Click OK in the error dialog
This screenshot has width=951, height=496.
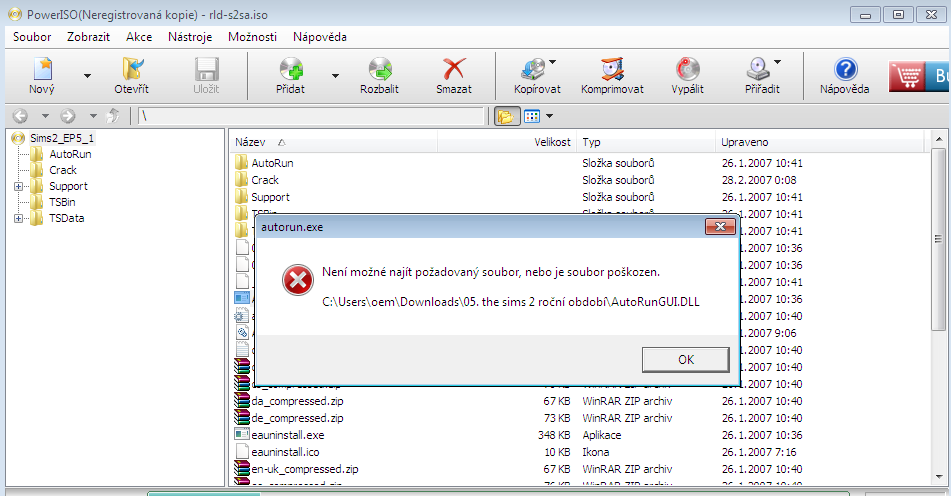click(x=685, y=360)
